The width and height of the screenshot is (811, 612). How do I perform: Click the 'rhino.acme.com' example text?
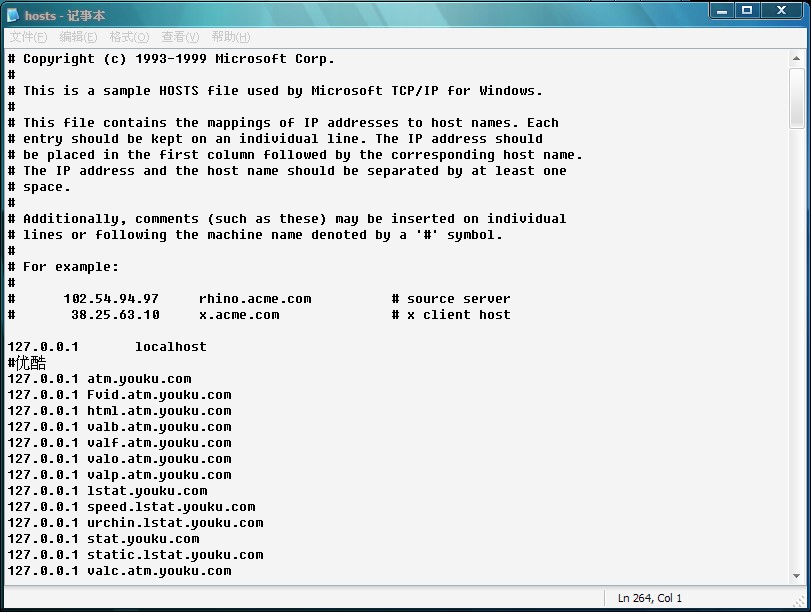(x=255, y=299)
